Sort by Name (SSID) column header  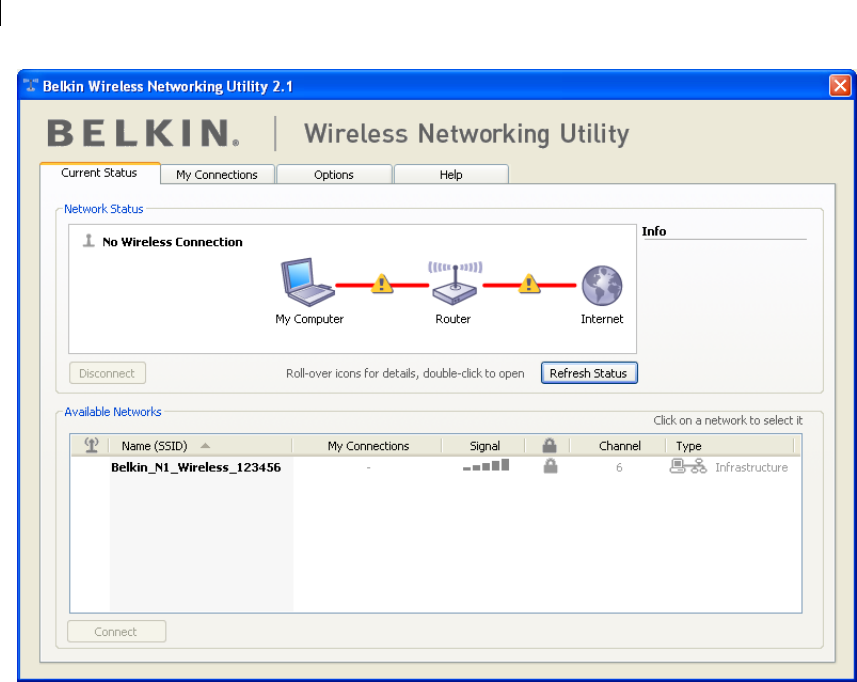pyautogui.click(x=199, y=446)
